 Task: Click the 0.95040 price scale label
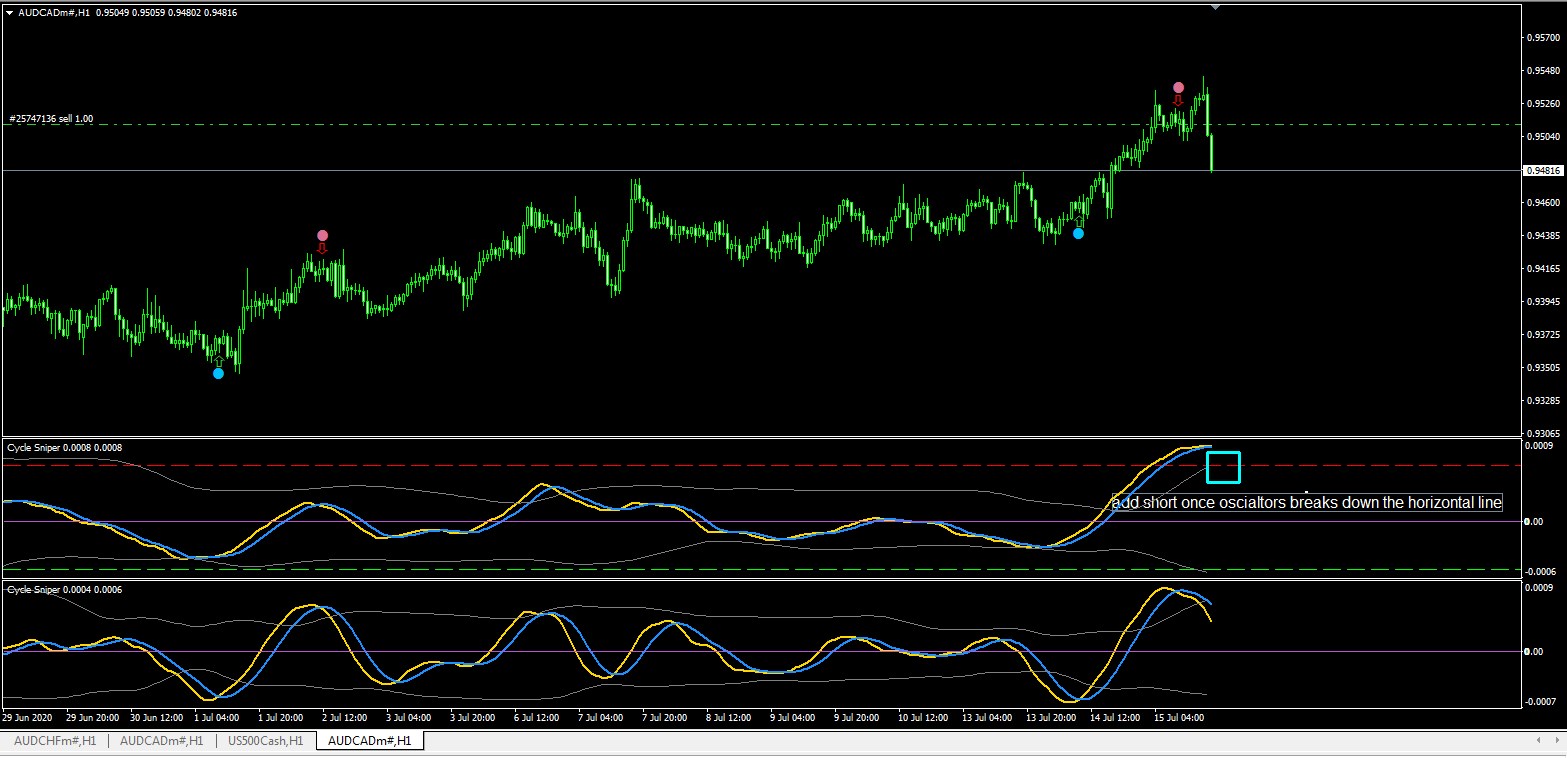[1542, 137]
